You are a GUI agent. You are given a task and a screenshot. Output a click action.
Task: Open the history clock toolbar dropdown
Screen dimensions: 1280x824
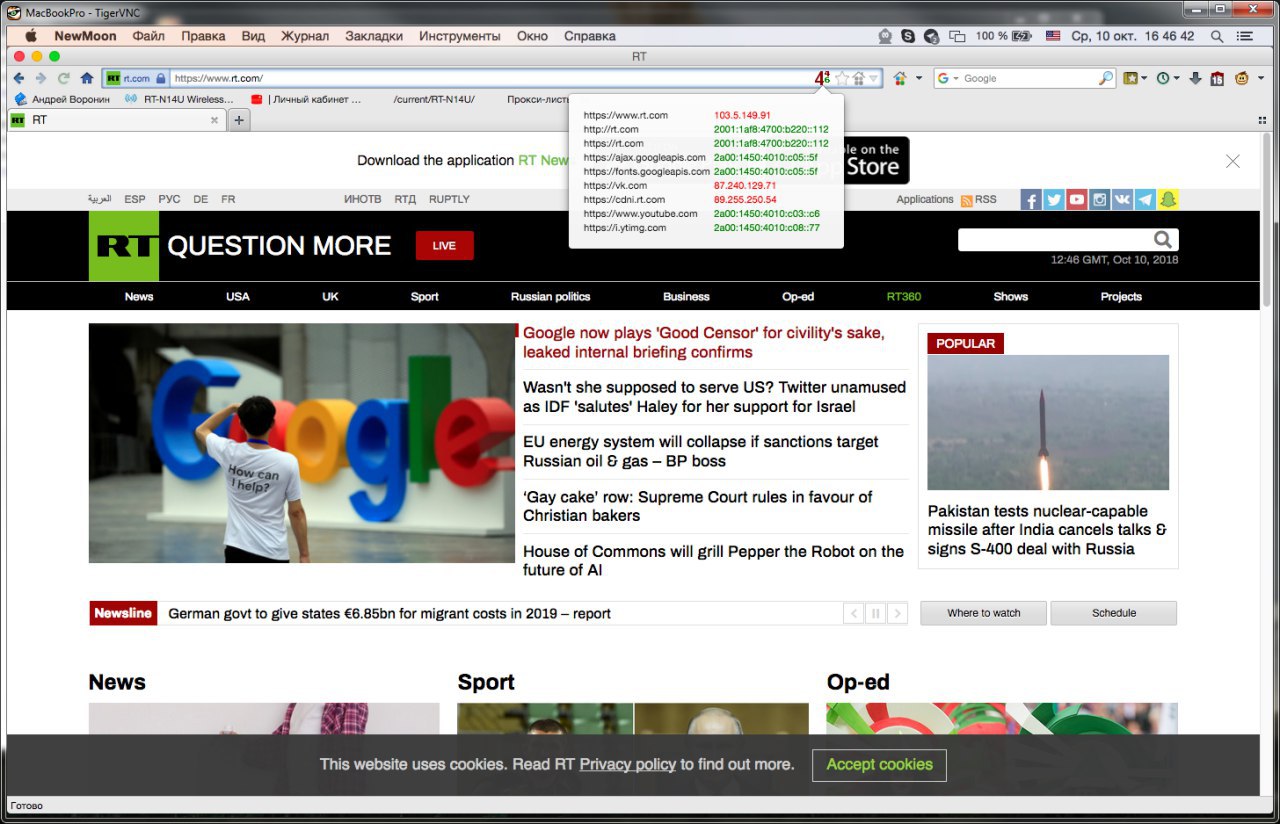[x=1168, y=78]
